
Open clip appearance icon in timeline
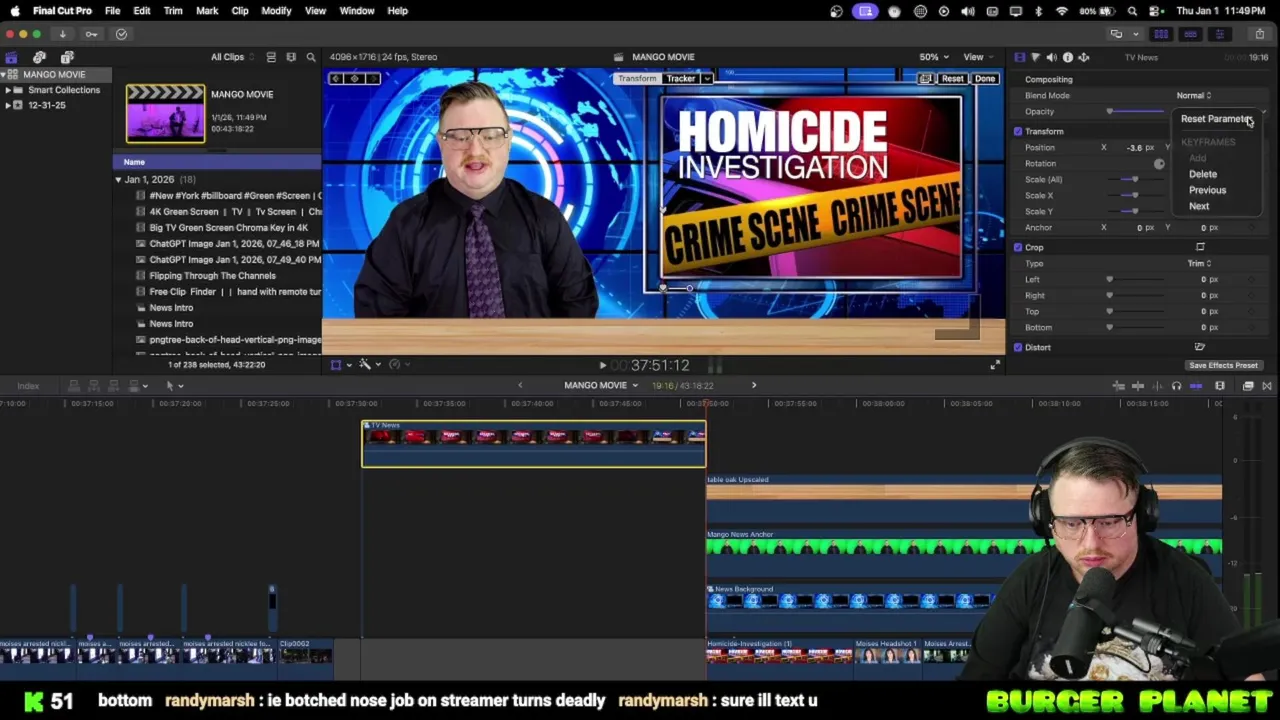click(x=1220, y=386)
